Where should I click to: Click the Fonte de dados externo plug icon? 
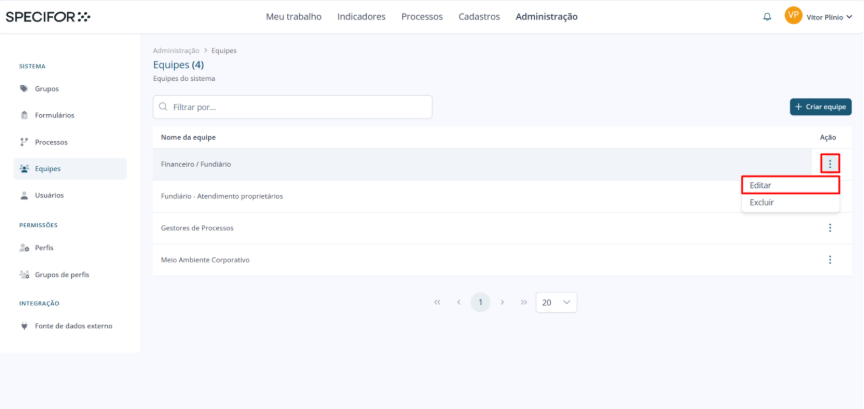click(x=24, y=326)
